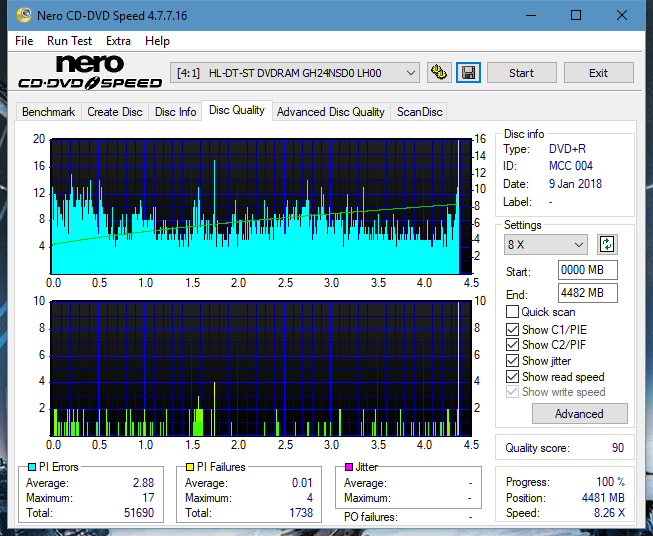
Task: Open the File menu
Action: click(24, 41)
